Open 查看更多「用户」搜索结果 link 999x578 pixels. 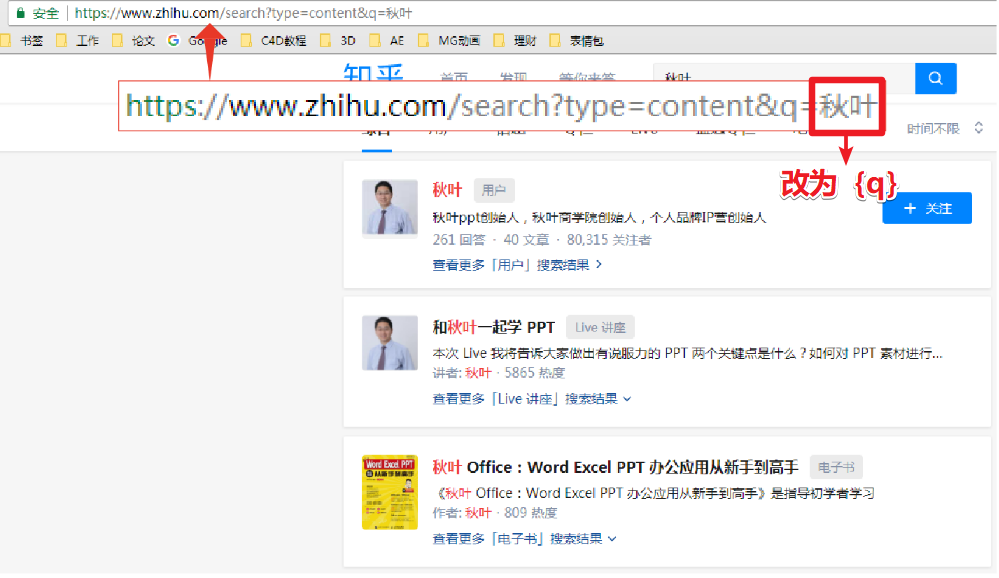pos(517,265)
